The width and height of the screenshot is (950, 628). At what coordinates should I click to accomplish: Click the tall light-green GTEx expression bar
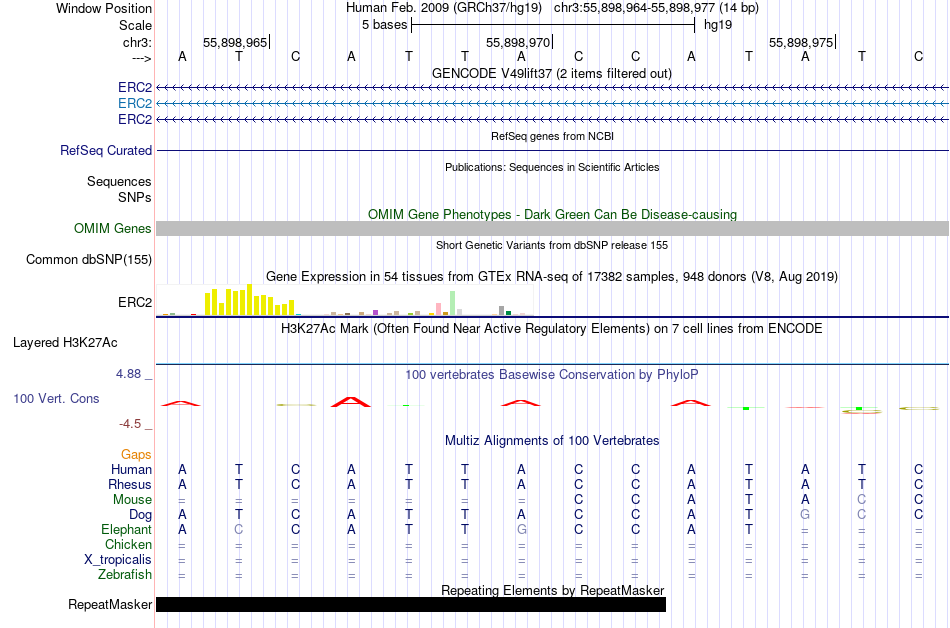point(453,303)
